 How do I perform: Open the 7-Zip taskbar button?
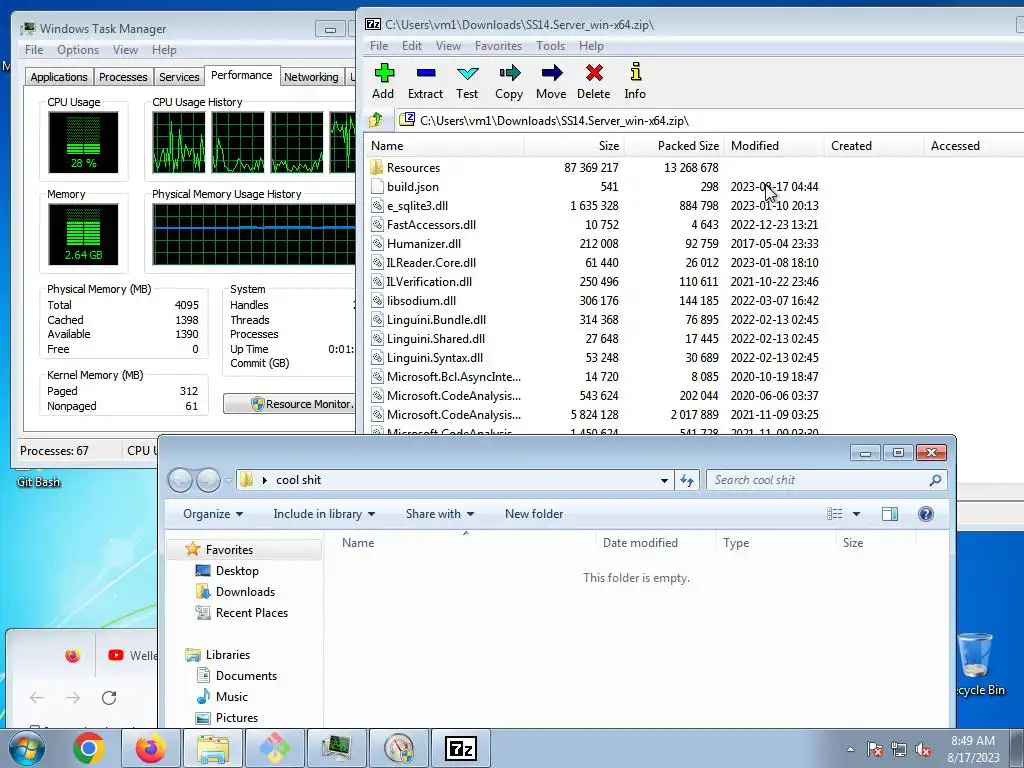click(x=460, y=748)
